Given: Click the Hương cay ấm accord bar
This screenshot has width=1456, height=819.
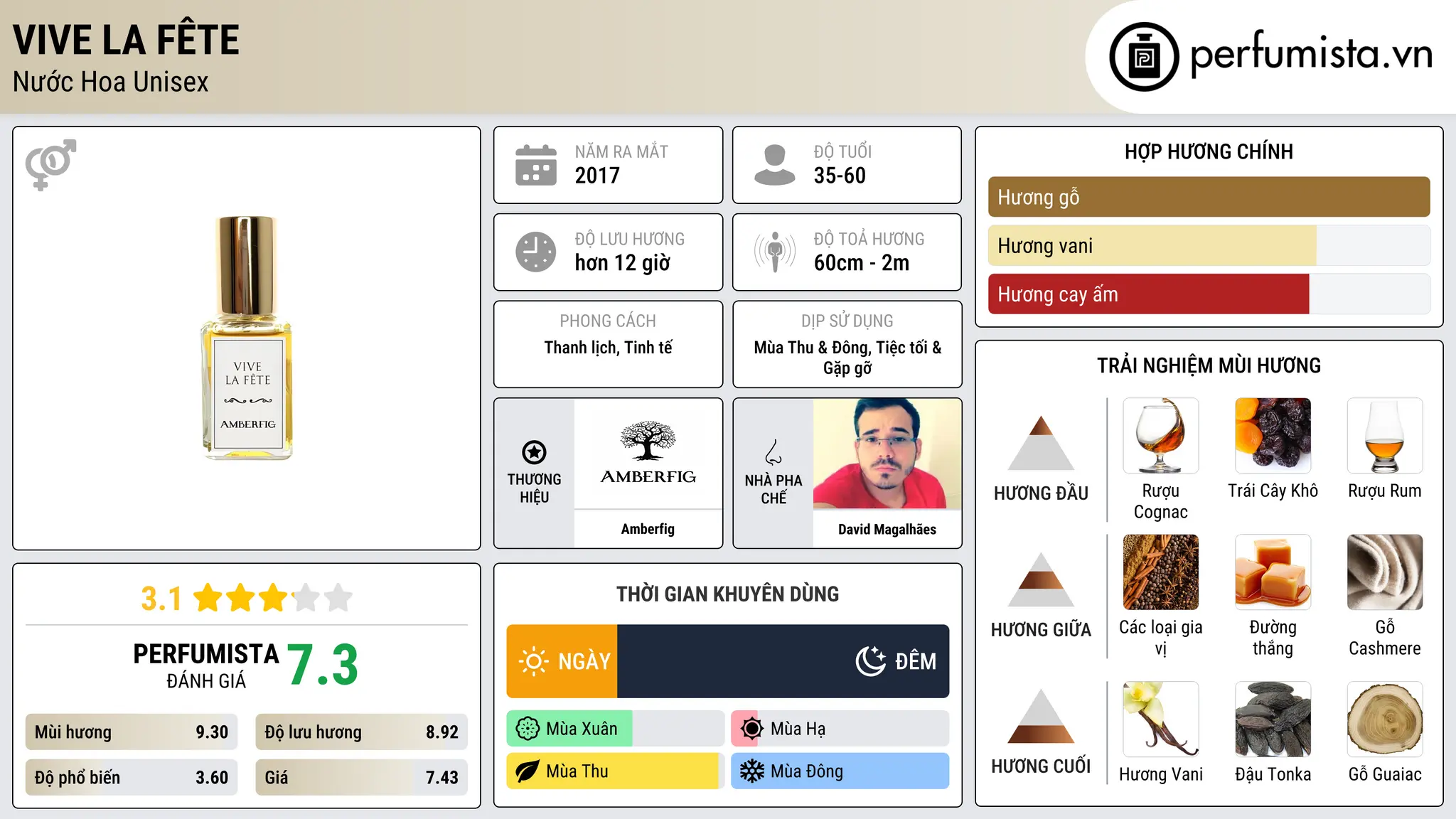Looking at the screenshot, I should [1209, 294].
